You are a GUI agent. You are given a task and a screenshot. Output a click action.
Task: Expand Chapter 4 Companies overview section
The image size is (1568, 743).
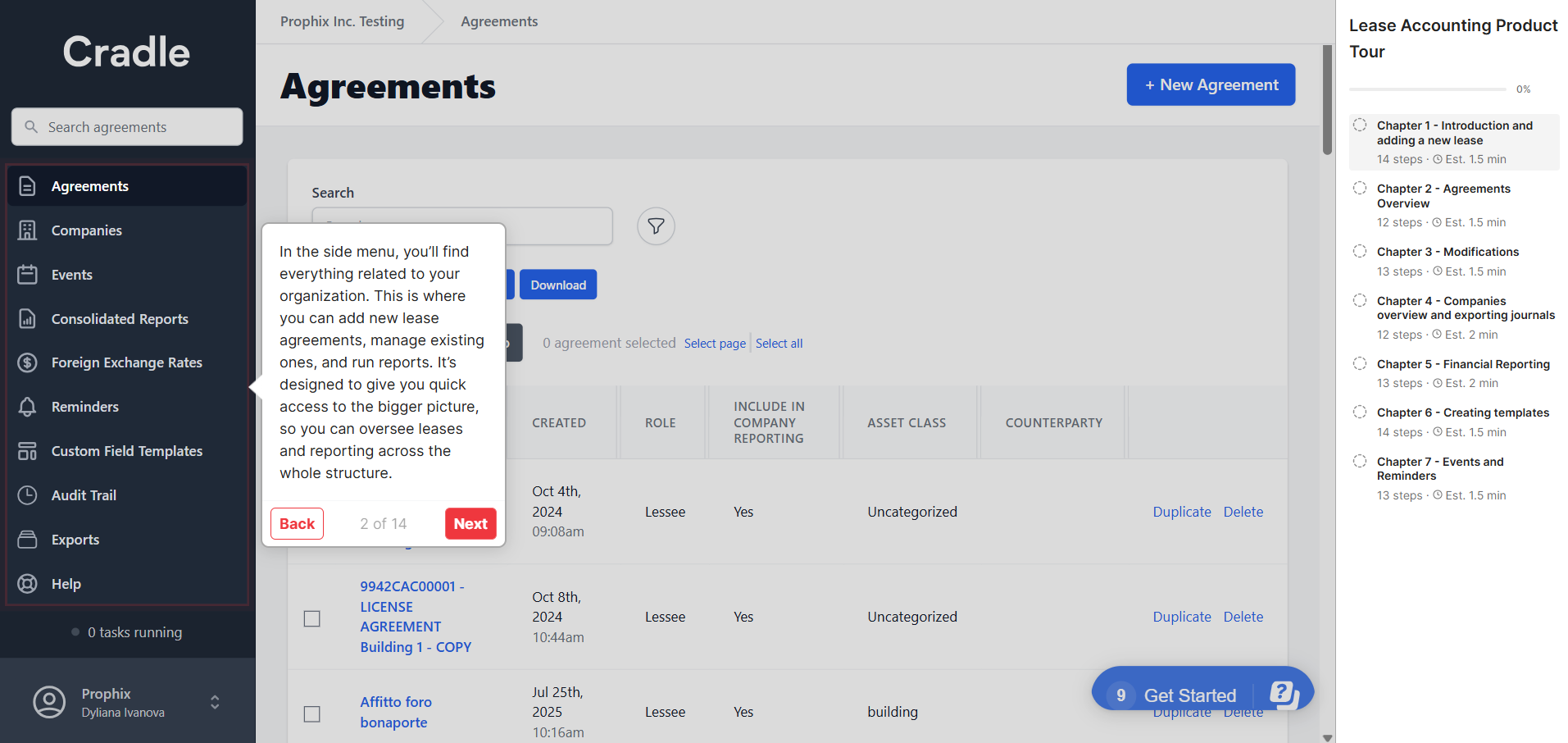[1465, 308]
